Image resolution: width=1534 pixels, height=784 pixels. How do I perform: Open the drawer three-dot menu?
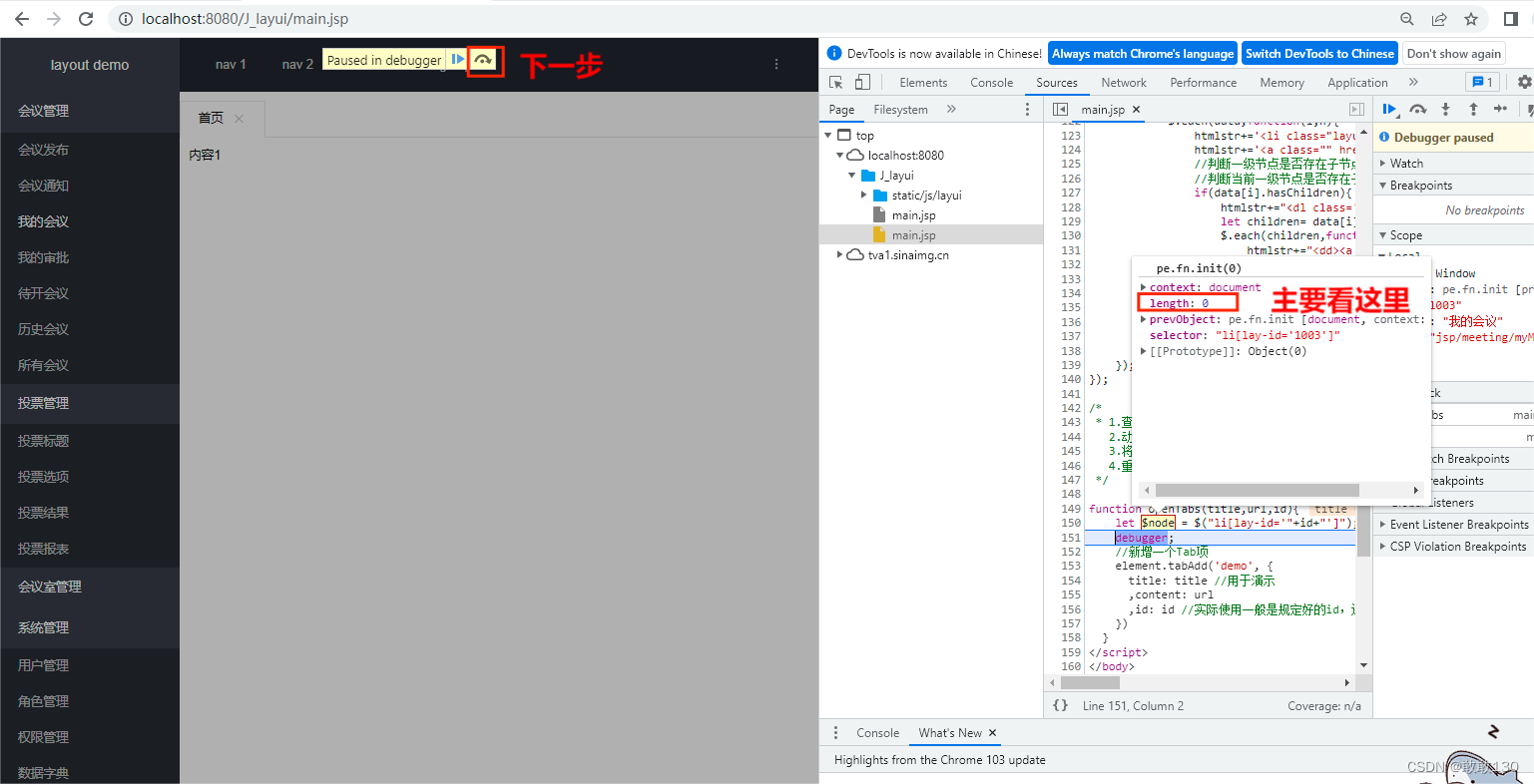[x=835, y=732]
